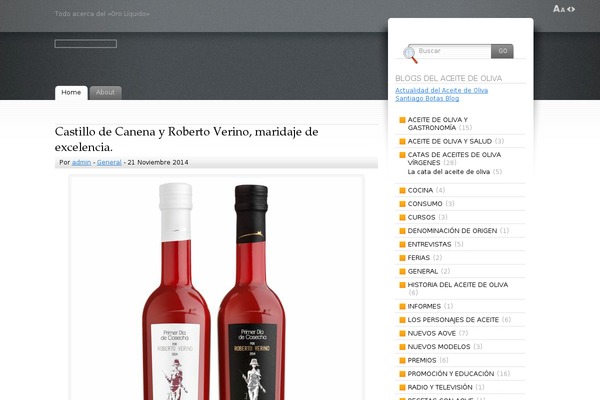600x400 pixels.
Task: Click the font size Aa icon
Action: [x=559, y=9]
